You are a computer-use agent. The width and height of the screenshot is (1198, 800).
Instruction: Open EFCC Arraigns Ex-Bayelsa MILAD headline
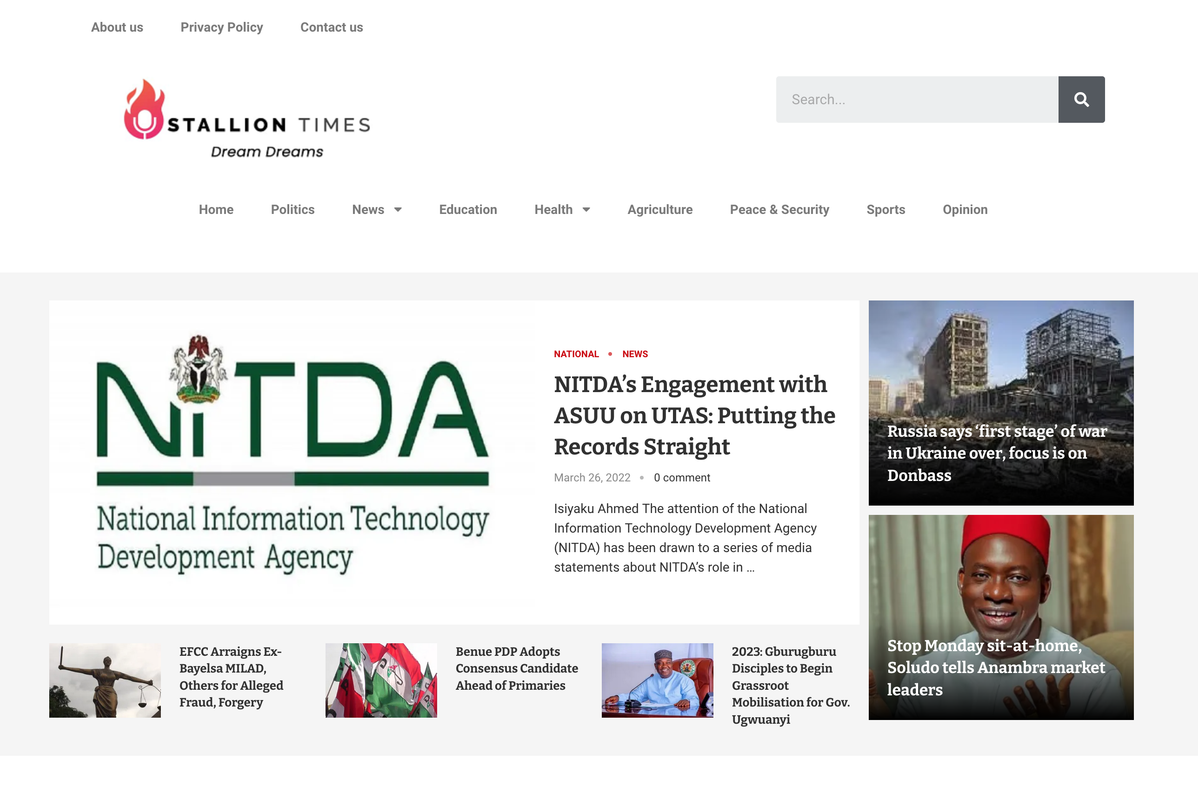232,677
